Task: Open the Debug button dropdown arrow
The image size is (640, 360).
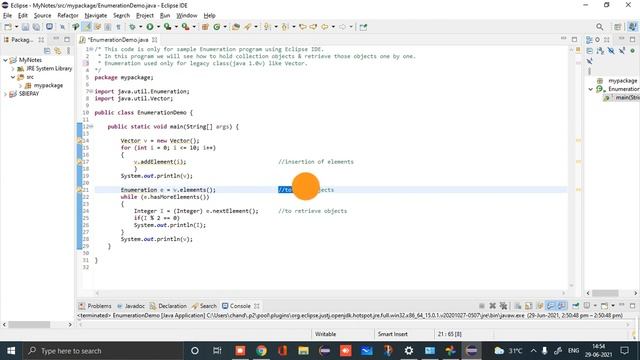Action: (140, 27)
